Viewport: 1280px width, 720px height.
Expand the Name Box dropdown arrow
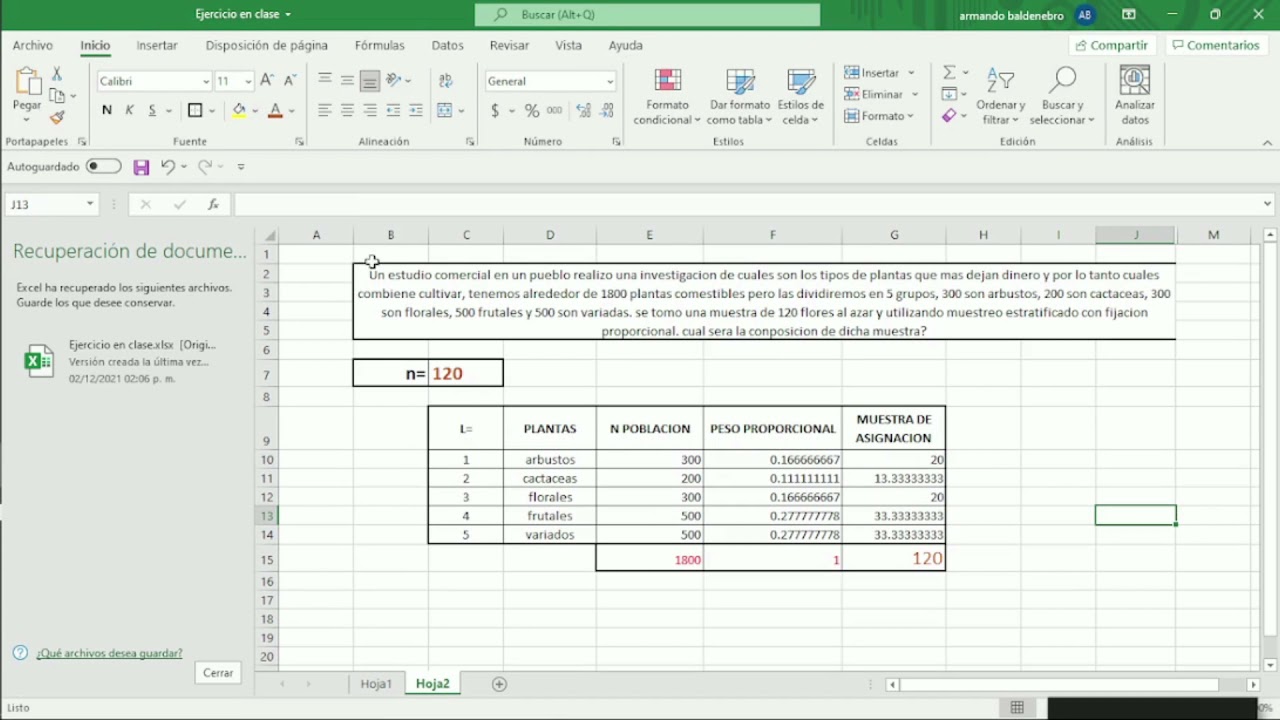pyautogui.click(x=89, y=204)
